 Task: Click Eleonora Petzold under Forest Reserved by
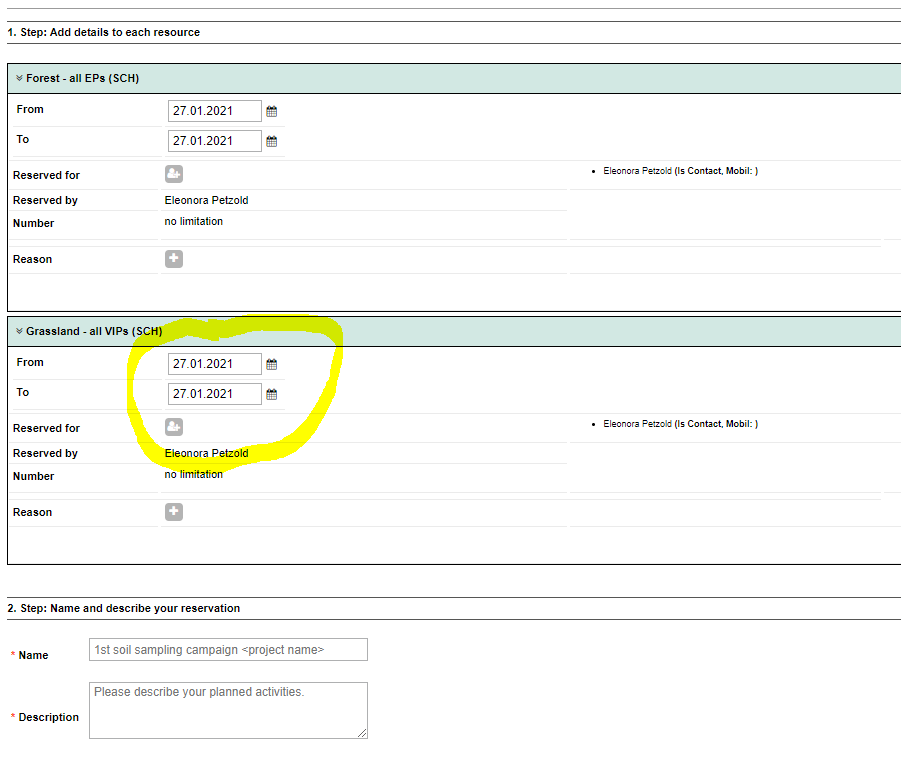206,200
